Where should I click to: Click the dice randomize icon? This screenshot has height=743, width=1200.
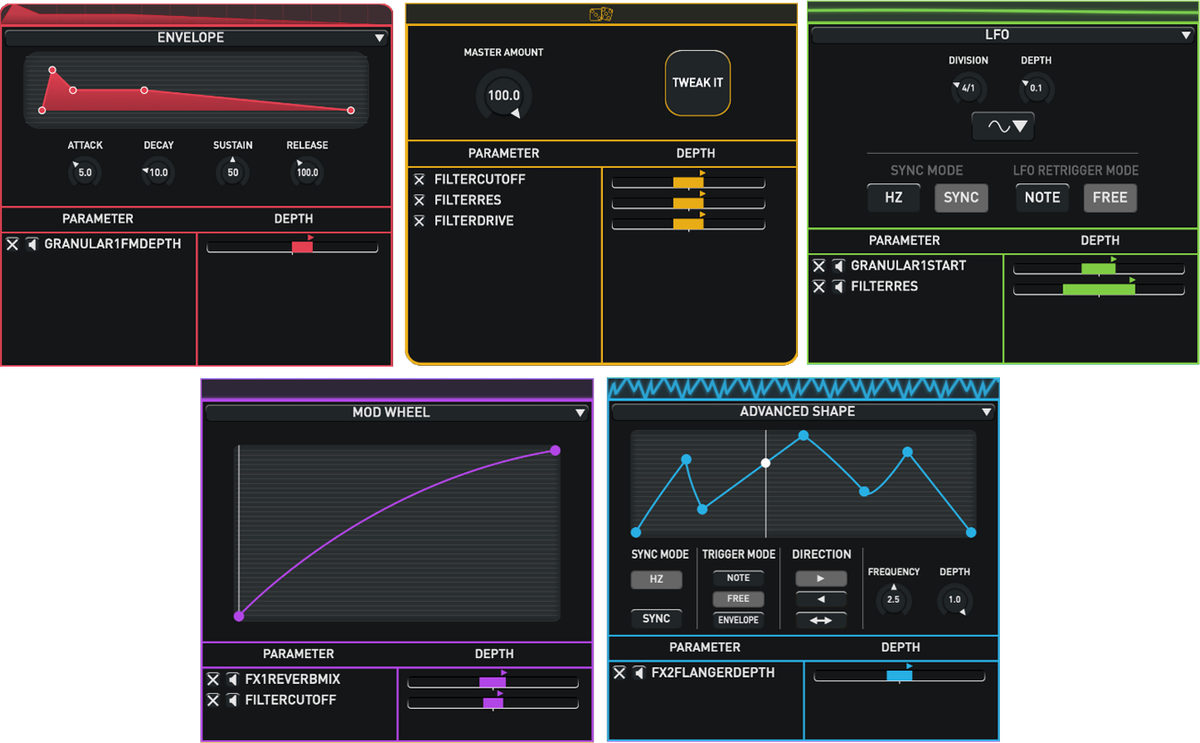[601, 14]
